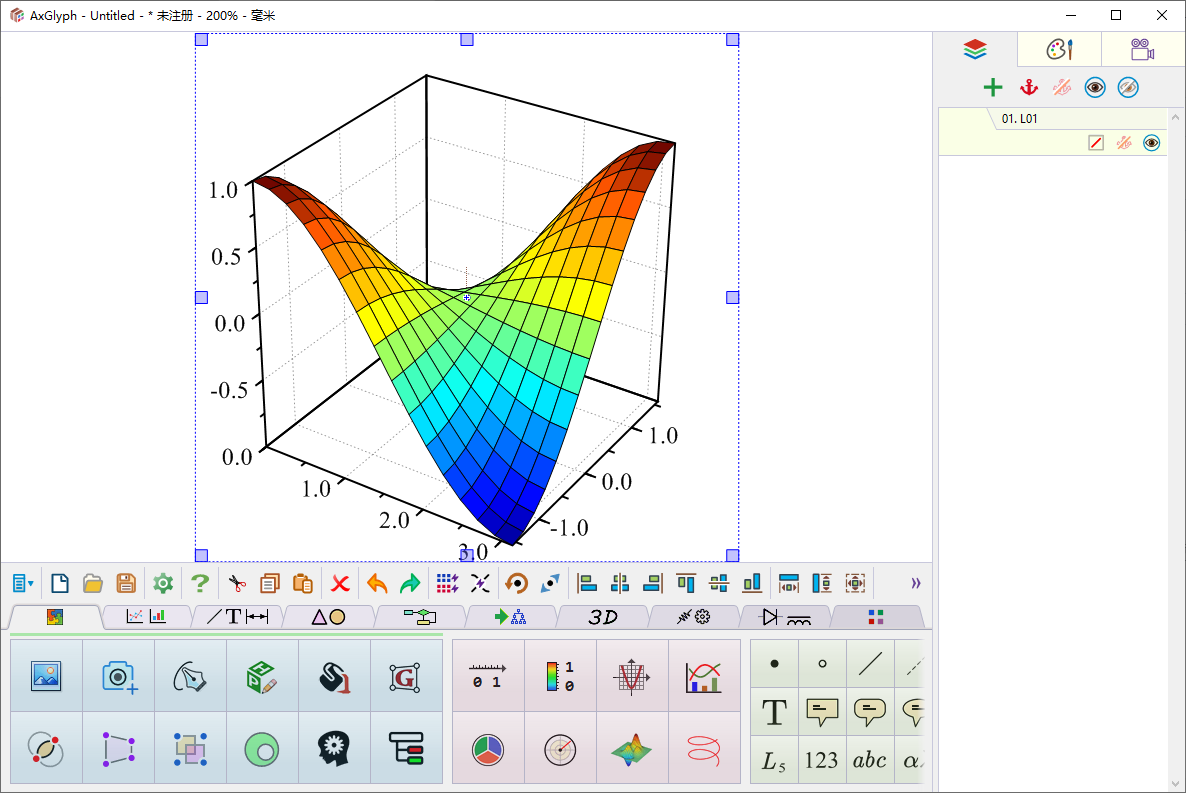Expand the toolbar overflow chevron

pyautogui.click(x=915, y=583)
